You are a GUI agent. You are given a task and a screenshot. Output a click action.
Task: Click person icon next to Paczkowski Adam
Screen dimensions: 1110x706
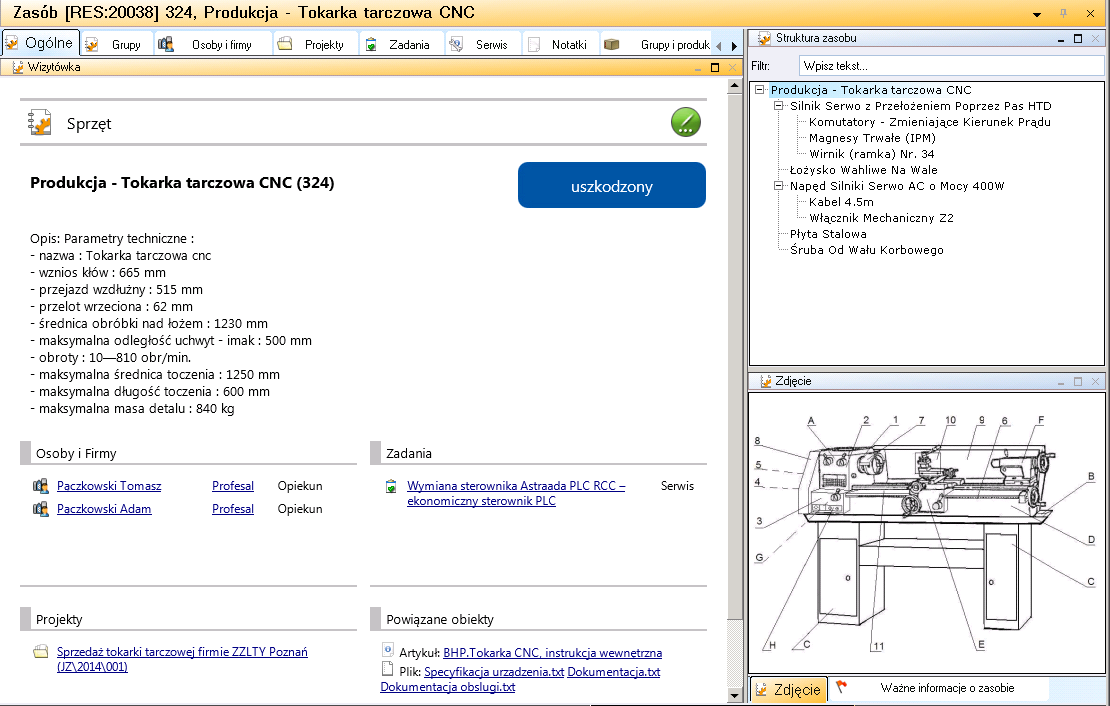(40, 508)
